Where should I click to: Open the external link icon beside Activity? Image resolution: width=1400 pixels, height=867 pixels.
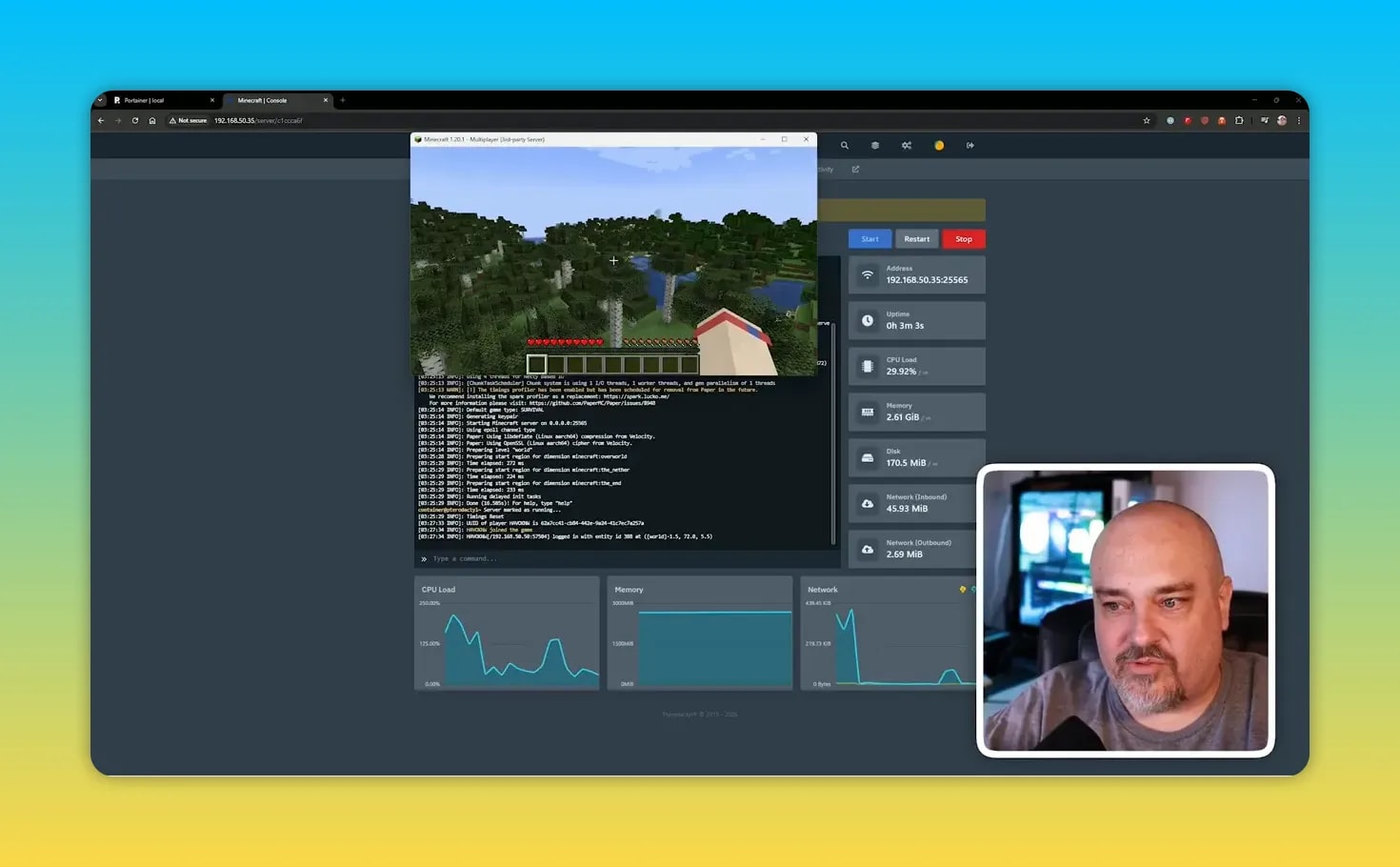[855, 170]
